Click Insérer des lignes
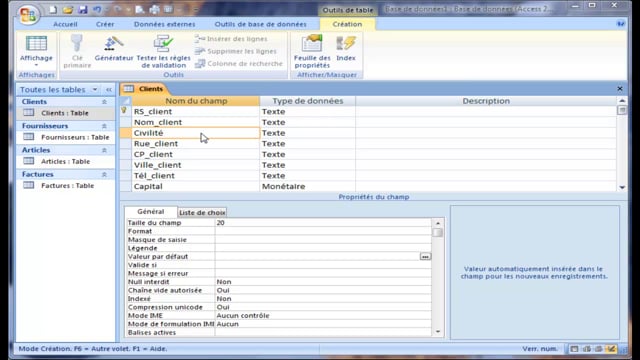640x360 pixels. click(x=231, y=39)
